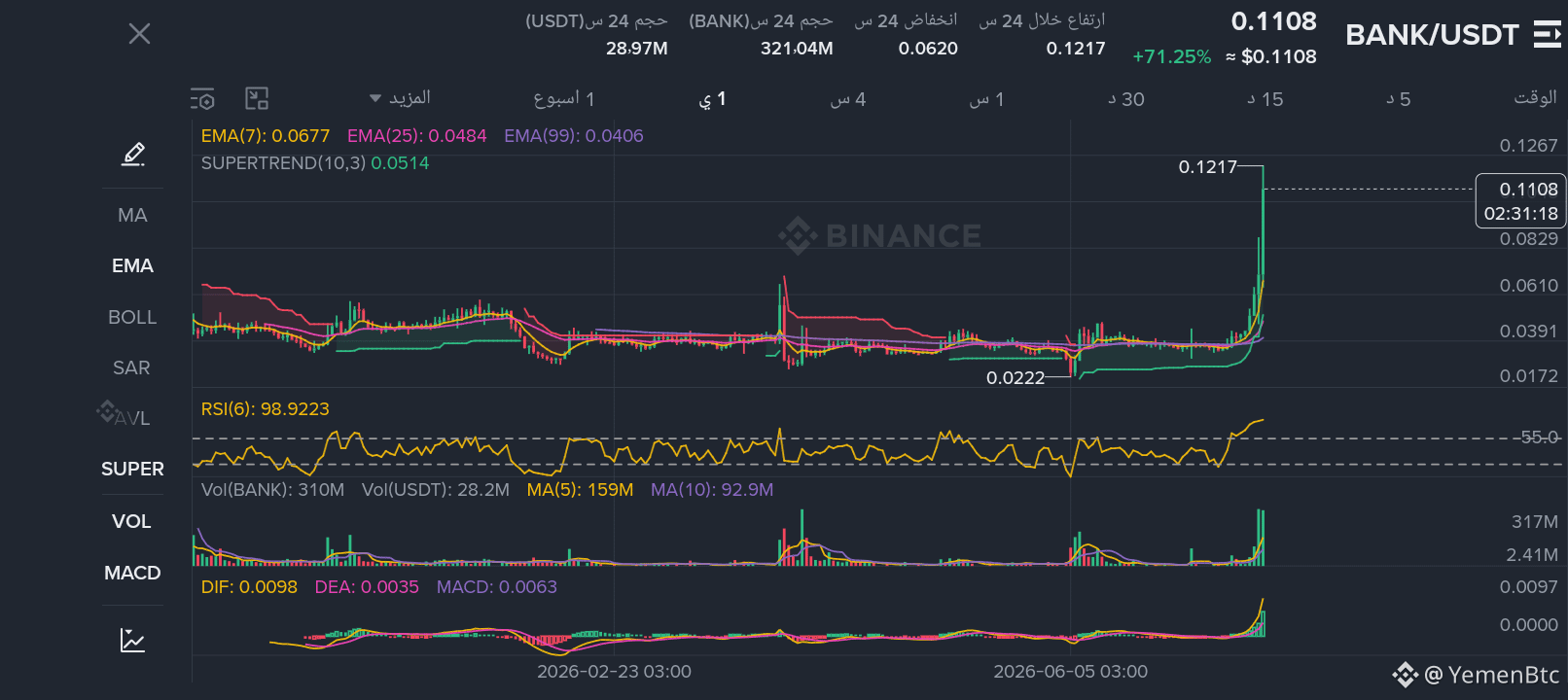Screen dimensions: 1568x700
Task: Select the 1 ي daily timeframe
Action: 712,99
